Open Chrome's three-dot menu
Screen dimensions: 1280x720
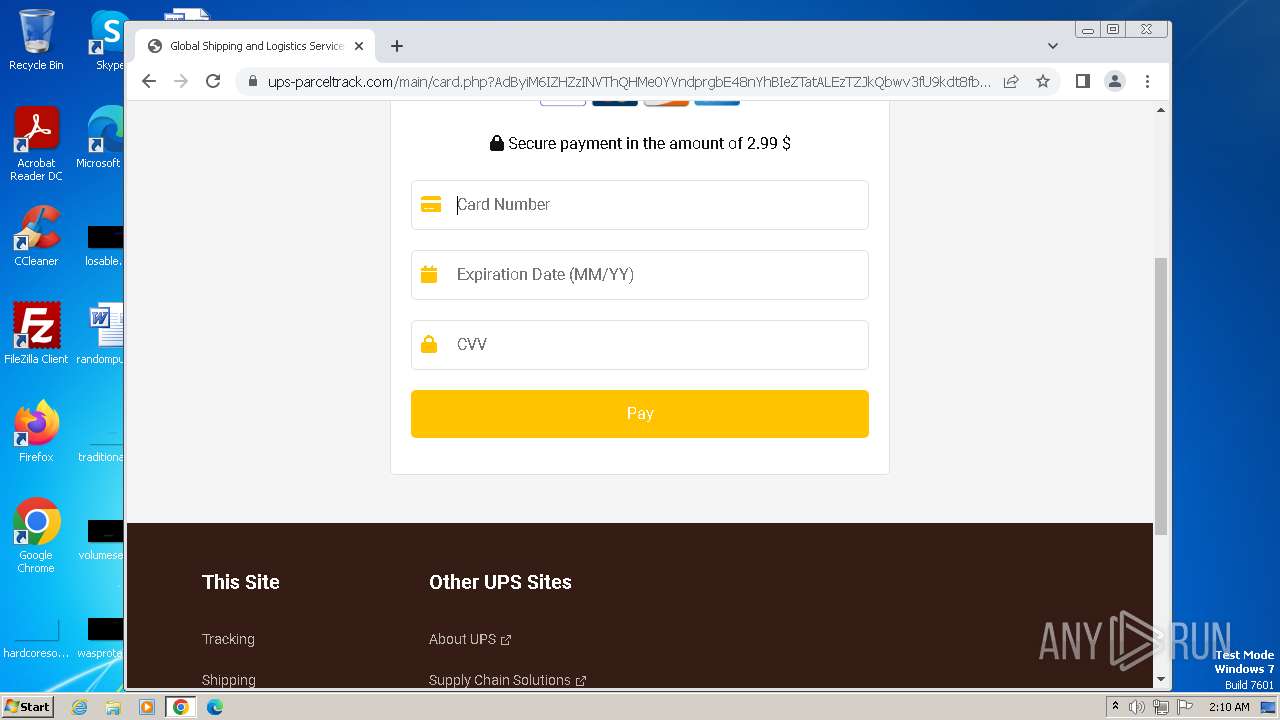[1147, 81]
